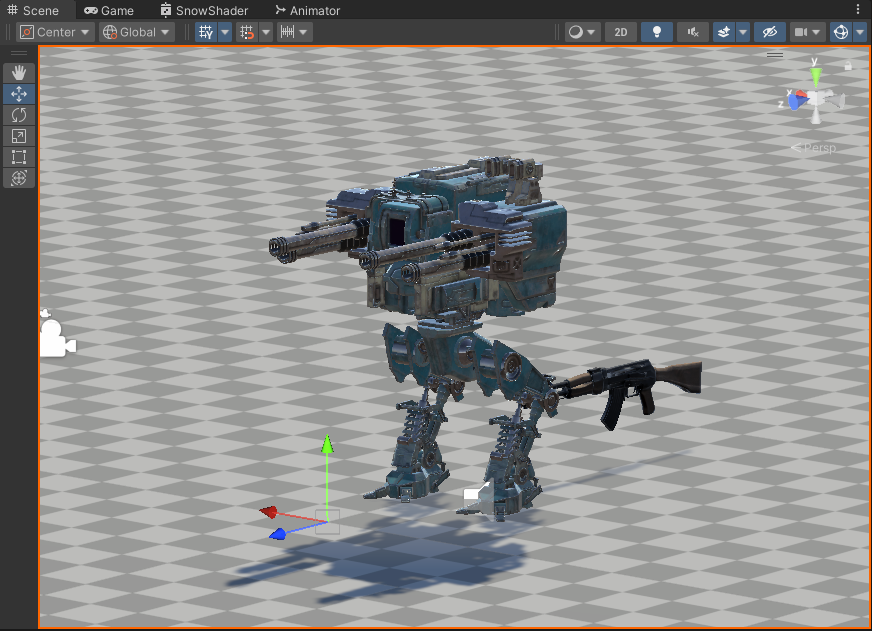Toggle the orientation gizmo rotation lock

[x=848, y=66]
